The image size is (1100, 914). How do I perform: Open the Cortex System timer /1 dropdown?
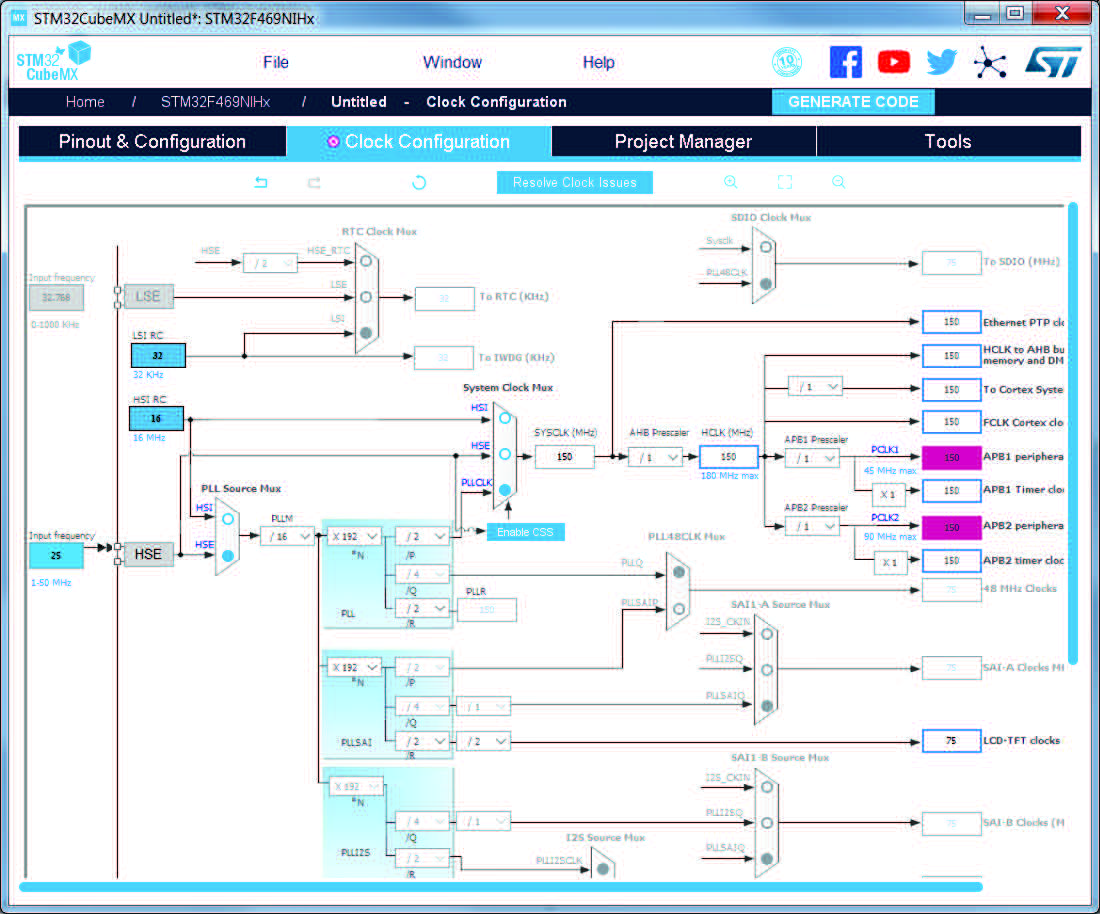(815, 387)
